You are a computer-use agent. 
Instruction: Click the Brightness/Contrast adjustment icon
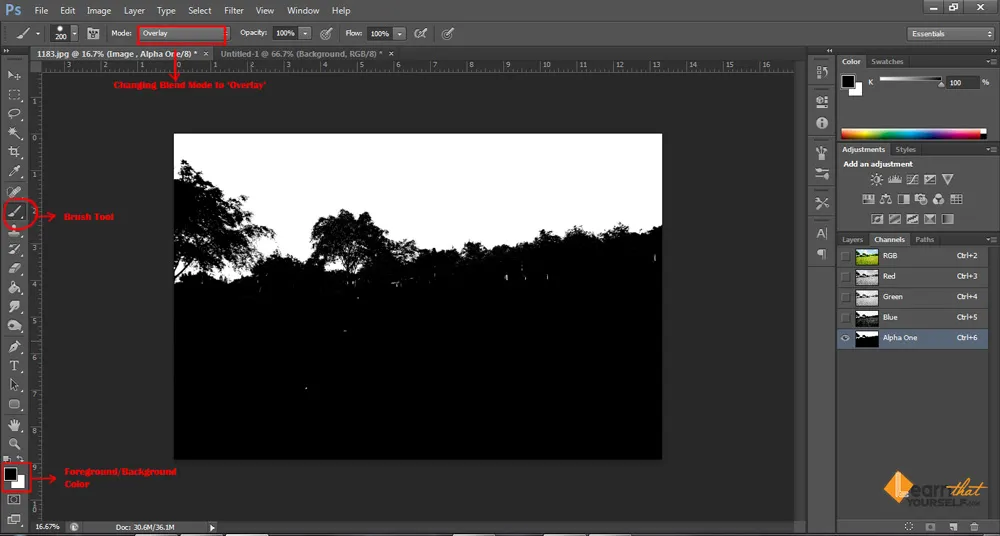pyautogui.click(x=877, y=180)
